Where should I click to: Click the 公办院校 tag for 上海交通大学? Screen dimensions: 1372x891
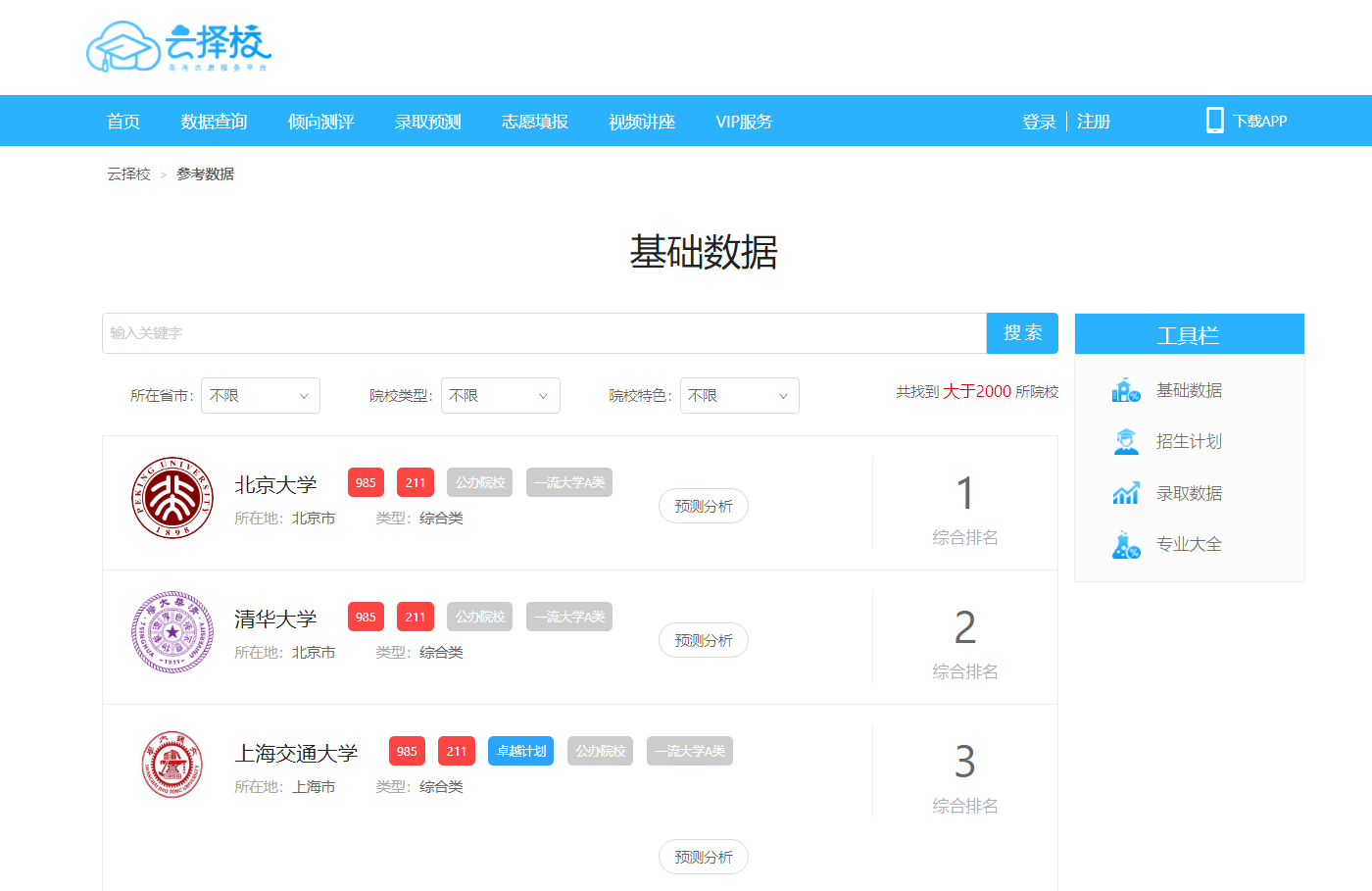[601, 751]
